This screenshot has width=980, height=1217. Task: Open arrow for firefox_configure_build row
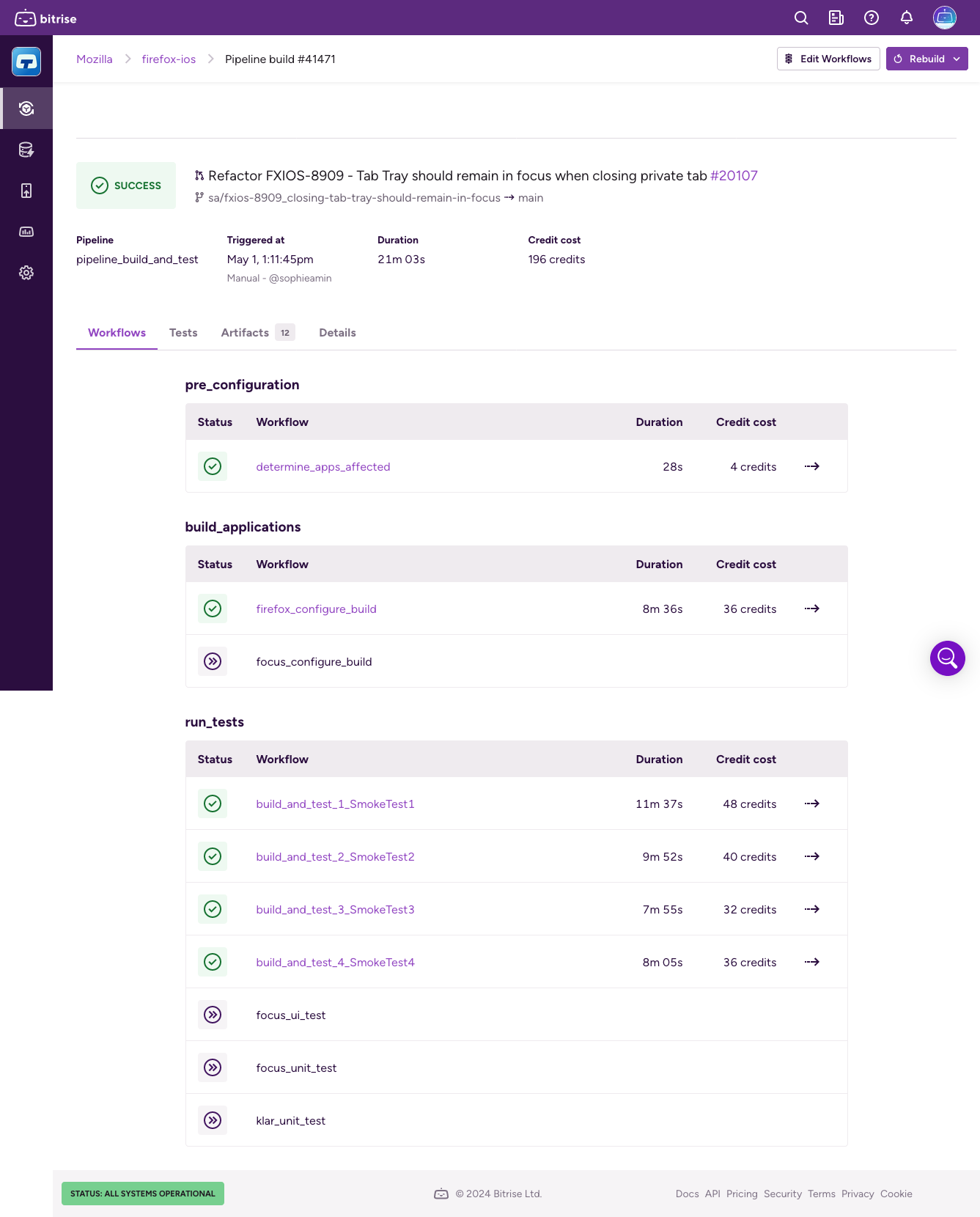click(811, 608)
